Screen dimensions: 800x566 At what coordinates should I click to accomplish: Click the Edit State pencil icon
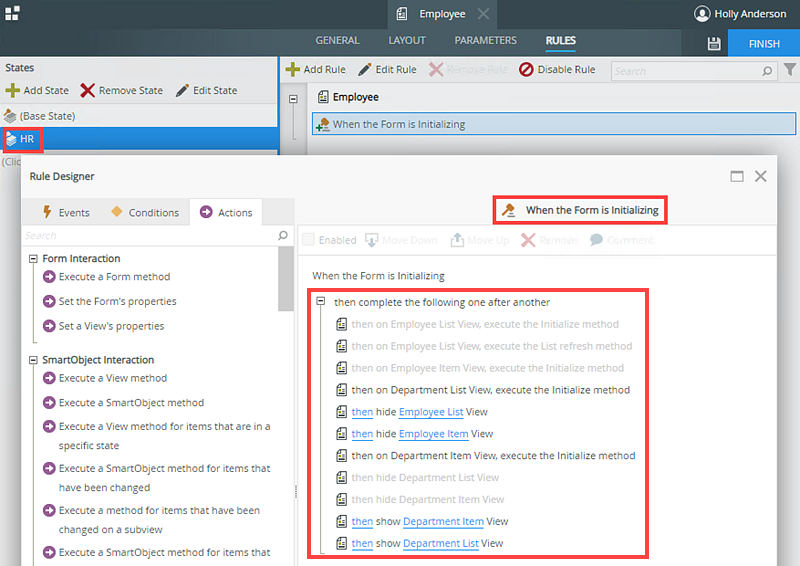coord(182,90)
